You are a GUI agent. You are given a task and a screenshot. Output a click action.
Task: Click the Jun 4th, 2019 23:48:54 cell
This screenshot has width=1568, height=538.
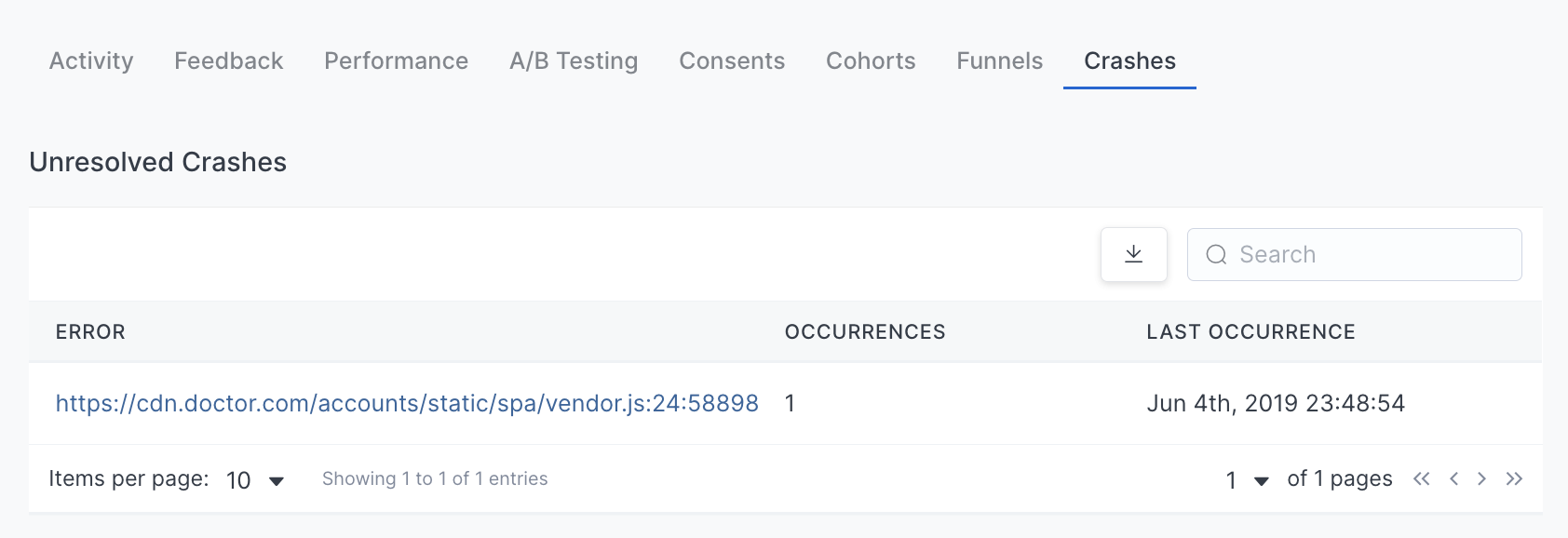[1276, 403]
